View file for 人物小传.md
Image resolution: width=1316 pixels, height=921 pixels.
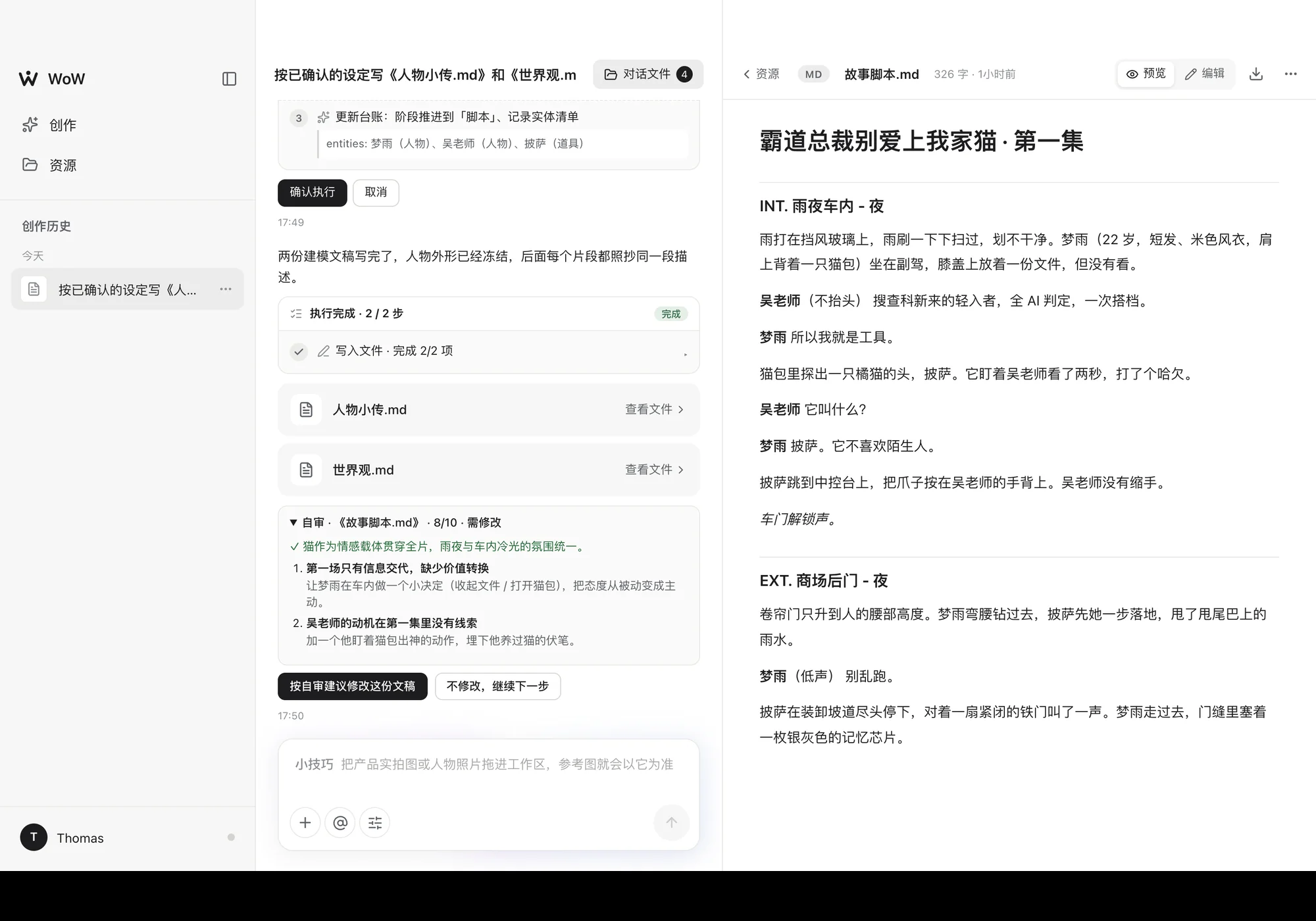coord(654,409)
